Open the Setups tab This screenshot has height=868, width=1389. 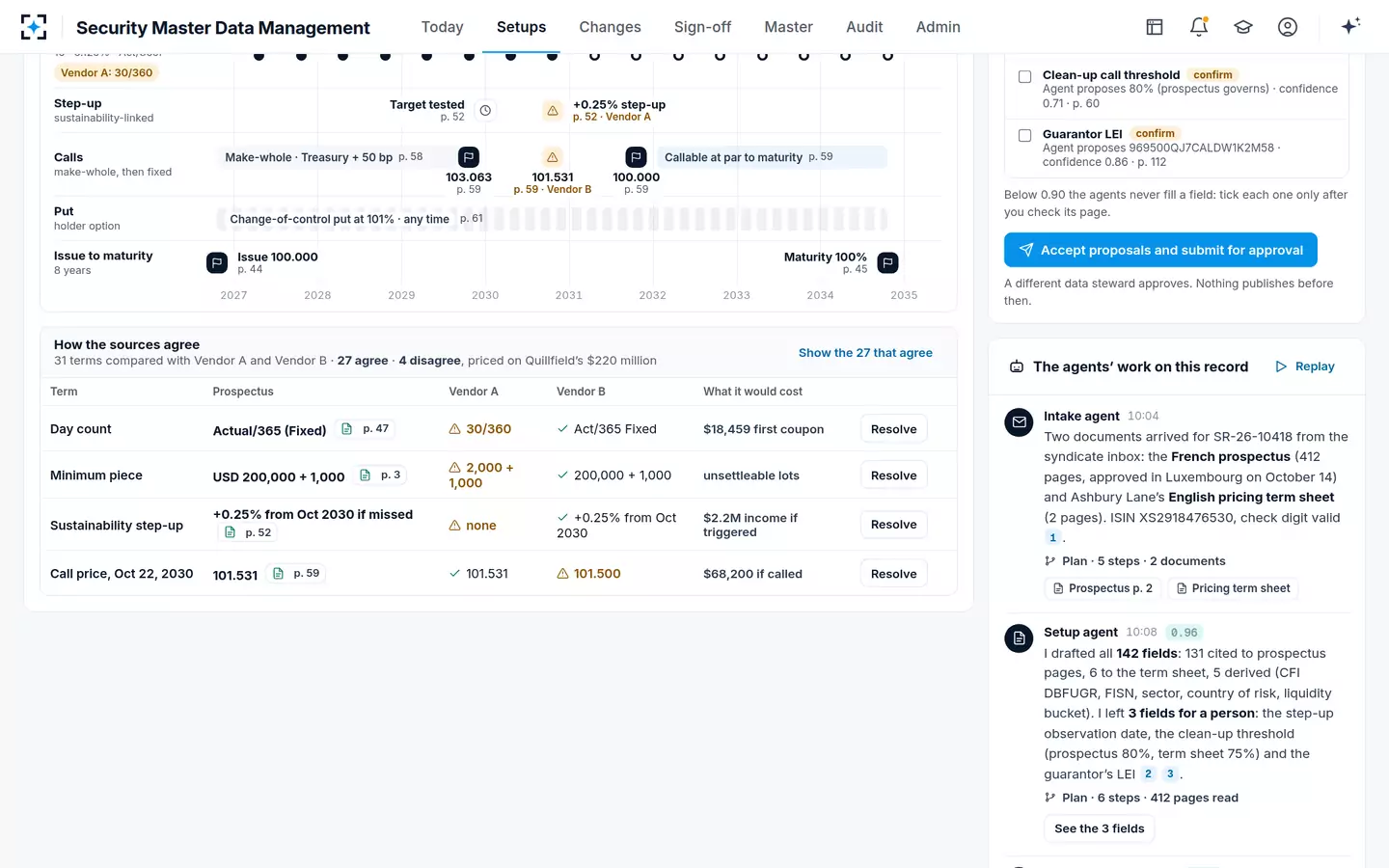(x=521, y=27)
